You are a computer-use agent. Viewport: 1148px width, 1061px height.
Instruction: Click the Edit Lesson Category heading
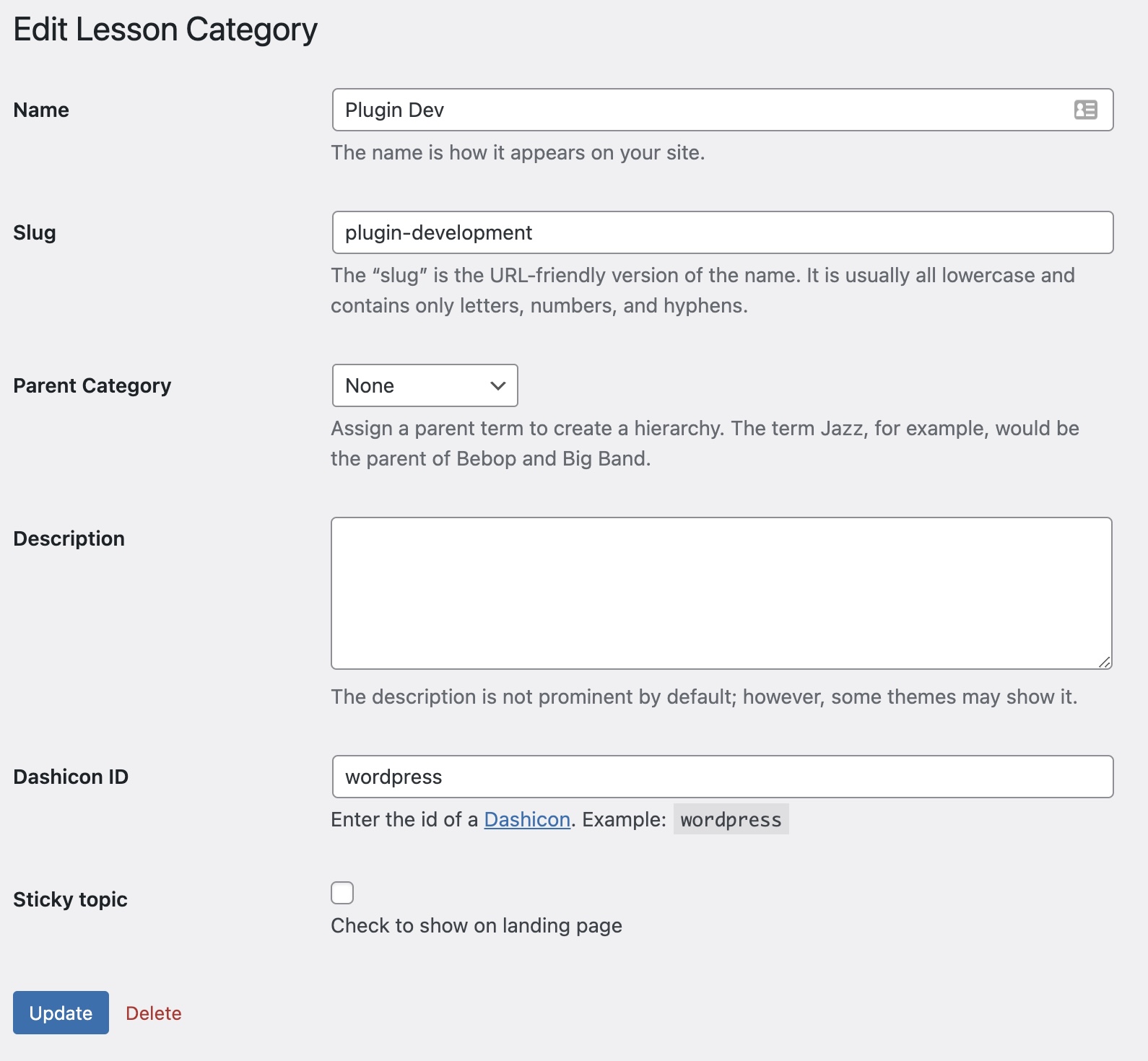point(165,30)
